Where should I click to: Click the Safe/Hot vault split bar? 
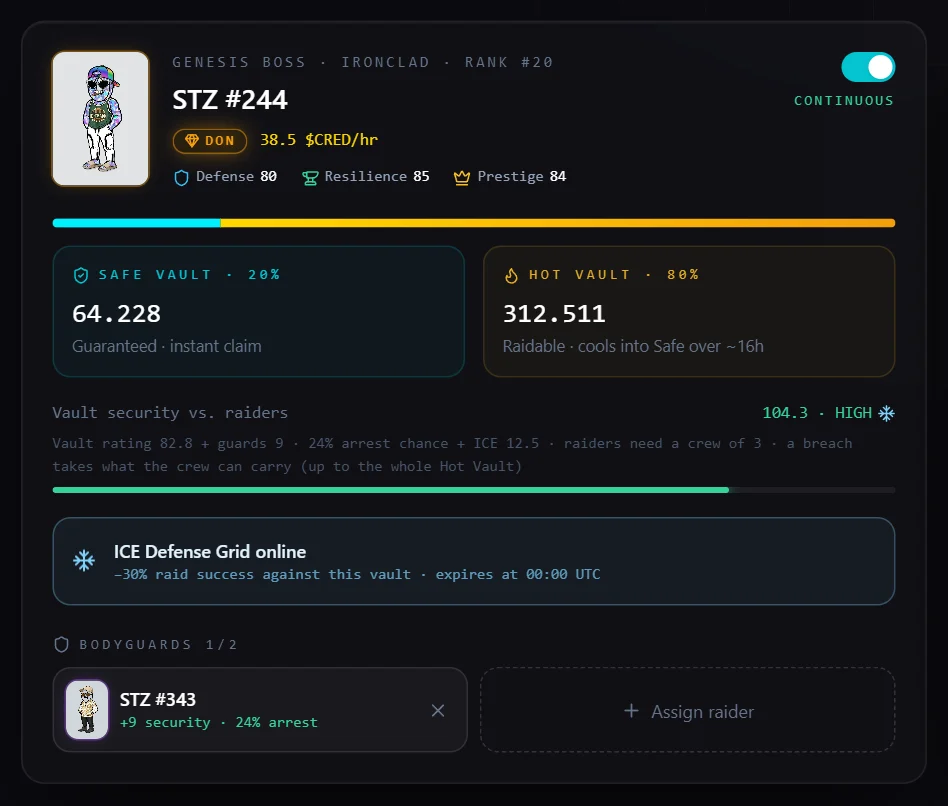474,223
